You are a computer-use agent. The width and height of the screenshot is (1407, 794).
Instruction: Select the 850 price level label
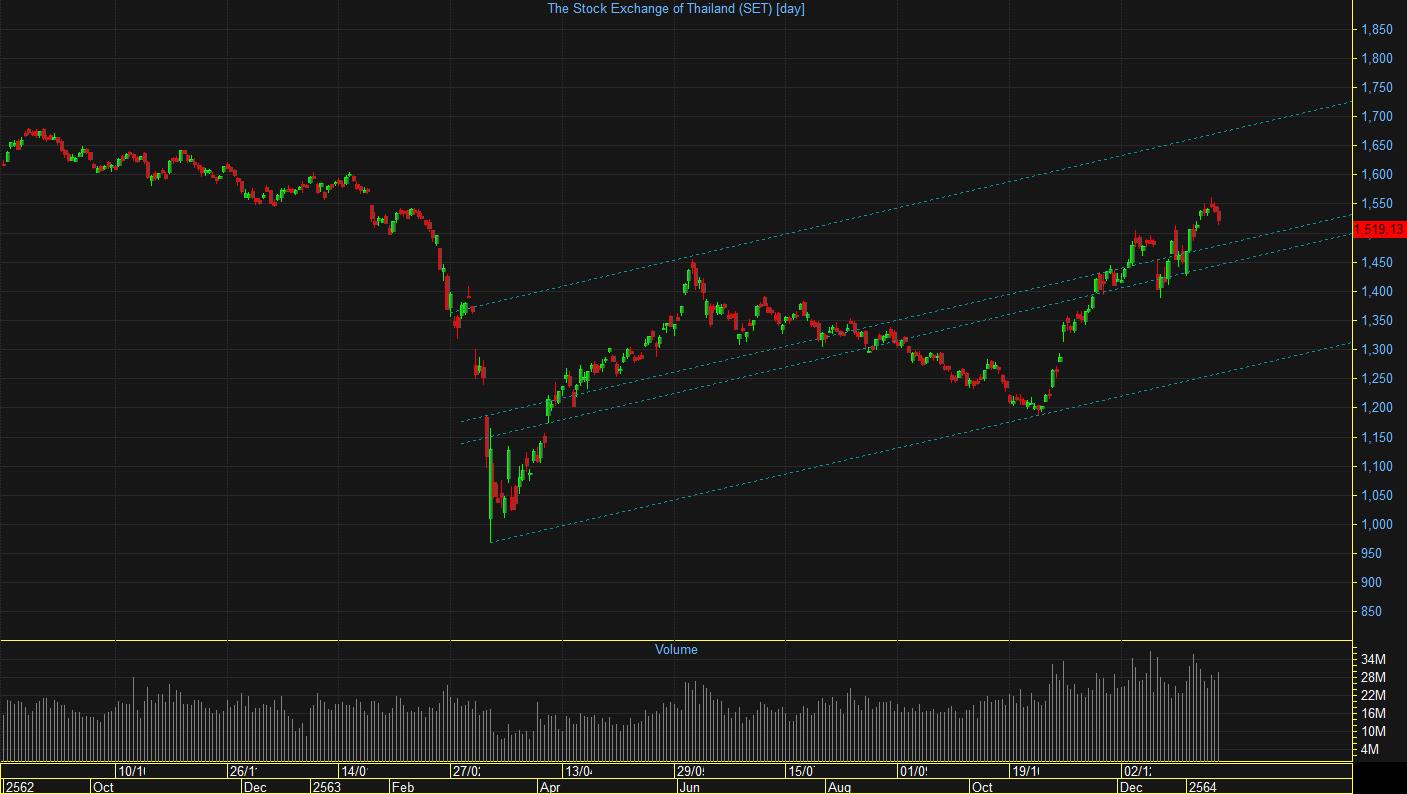1372,612
